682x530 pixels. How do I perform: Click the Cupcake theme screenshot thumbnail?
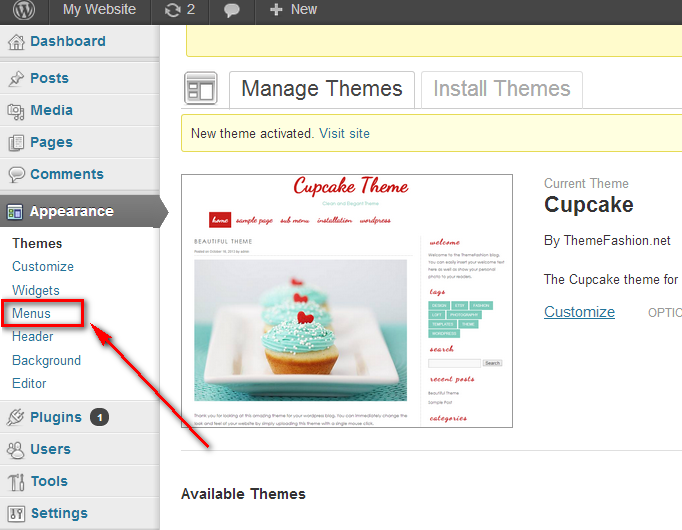point(347,301)
